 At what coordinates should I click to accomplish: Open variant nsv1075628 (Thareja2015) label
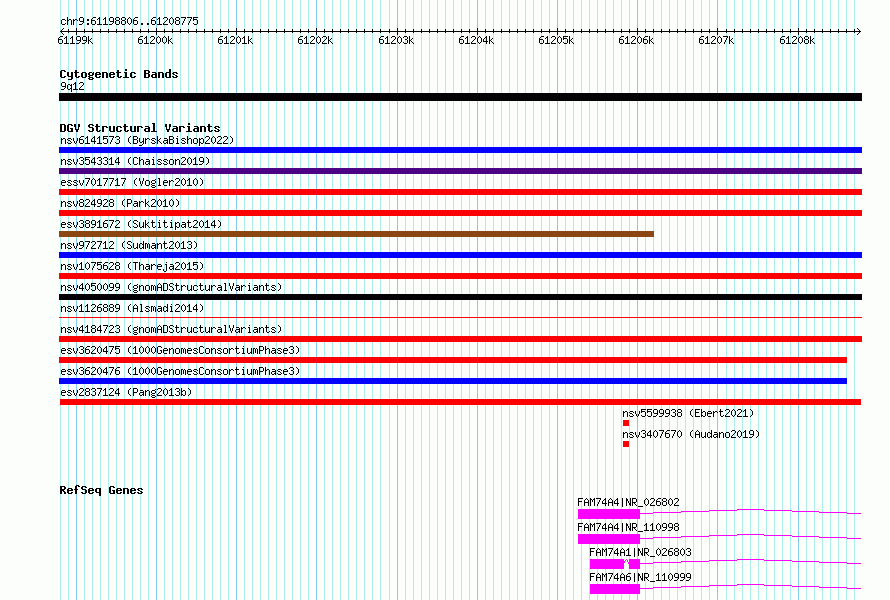click(x=132, y=266)
